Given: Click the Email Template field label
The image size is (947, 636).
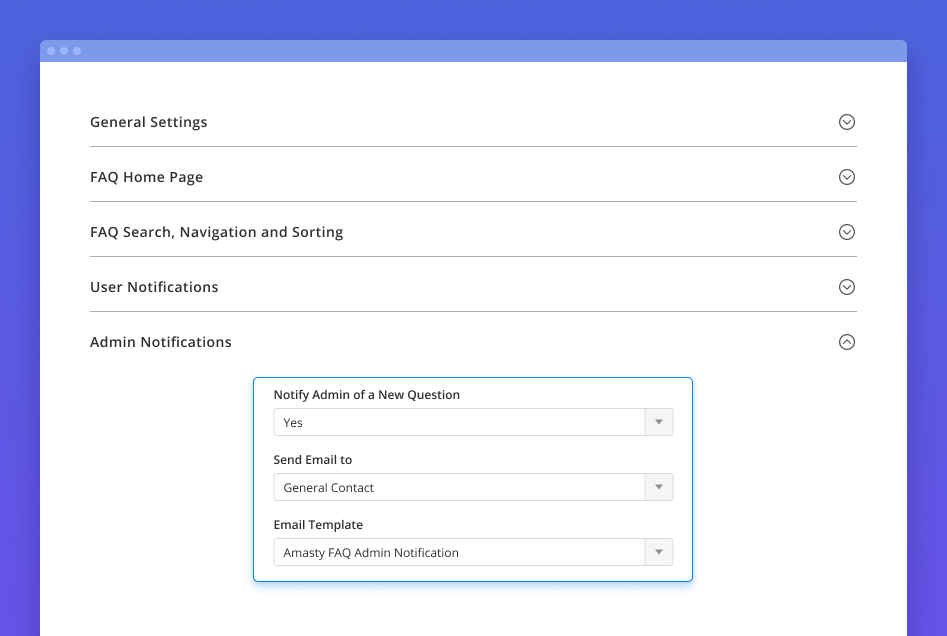Looking at the screenshot, I should point(318,525).
